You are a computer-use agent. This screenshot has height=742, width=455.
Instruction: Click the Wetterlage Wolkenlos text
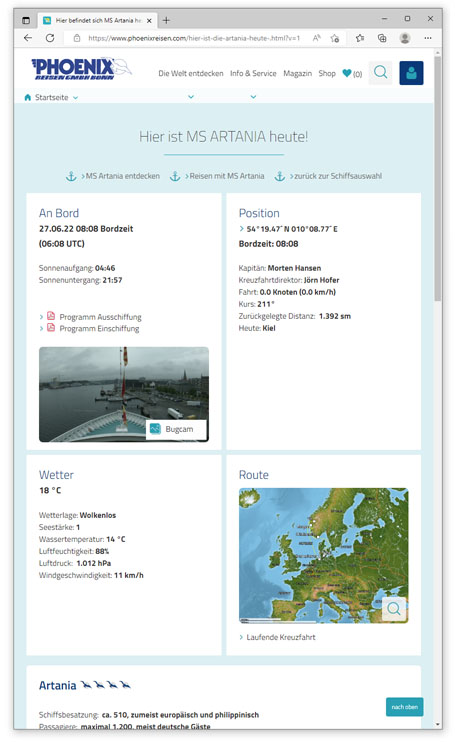point(78,515)
